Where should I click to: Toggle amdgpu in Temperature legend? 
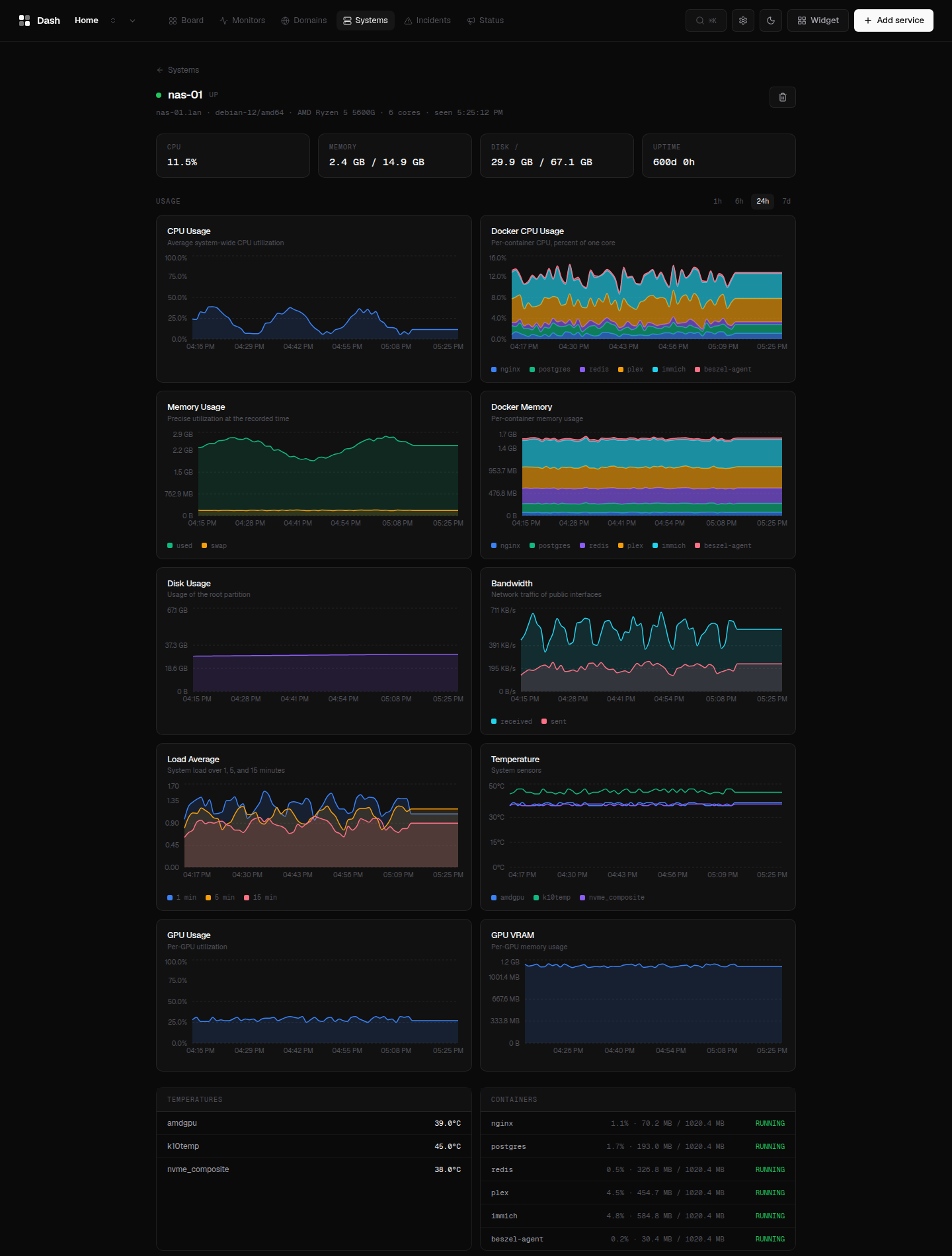coord(508,898)
